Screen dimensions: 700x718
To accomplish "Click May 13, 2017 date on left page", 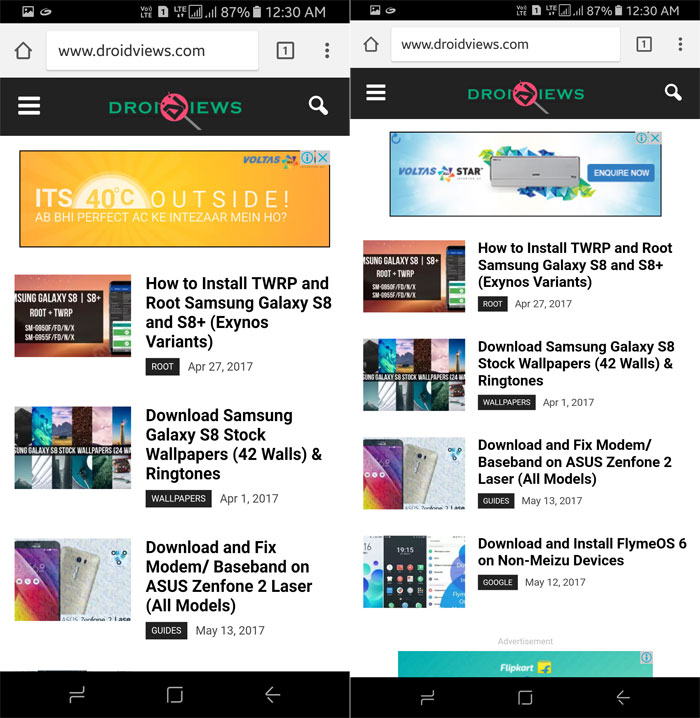I will [230, 630].
